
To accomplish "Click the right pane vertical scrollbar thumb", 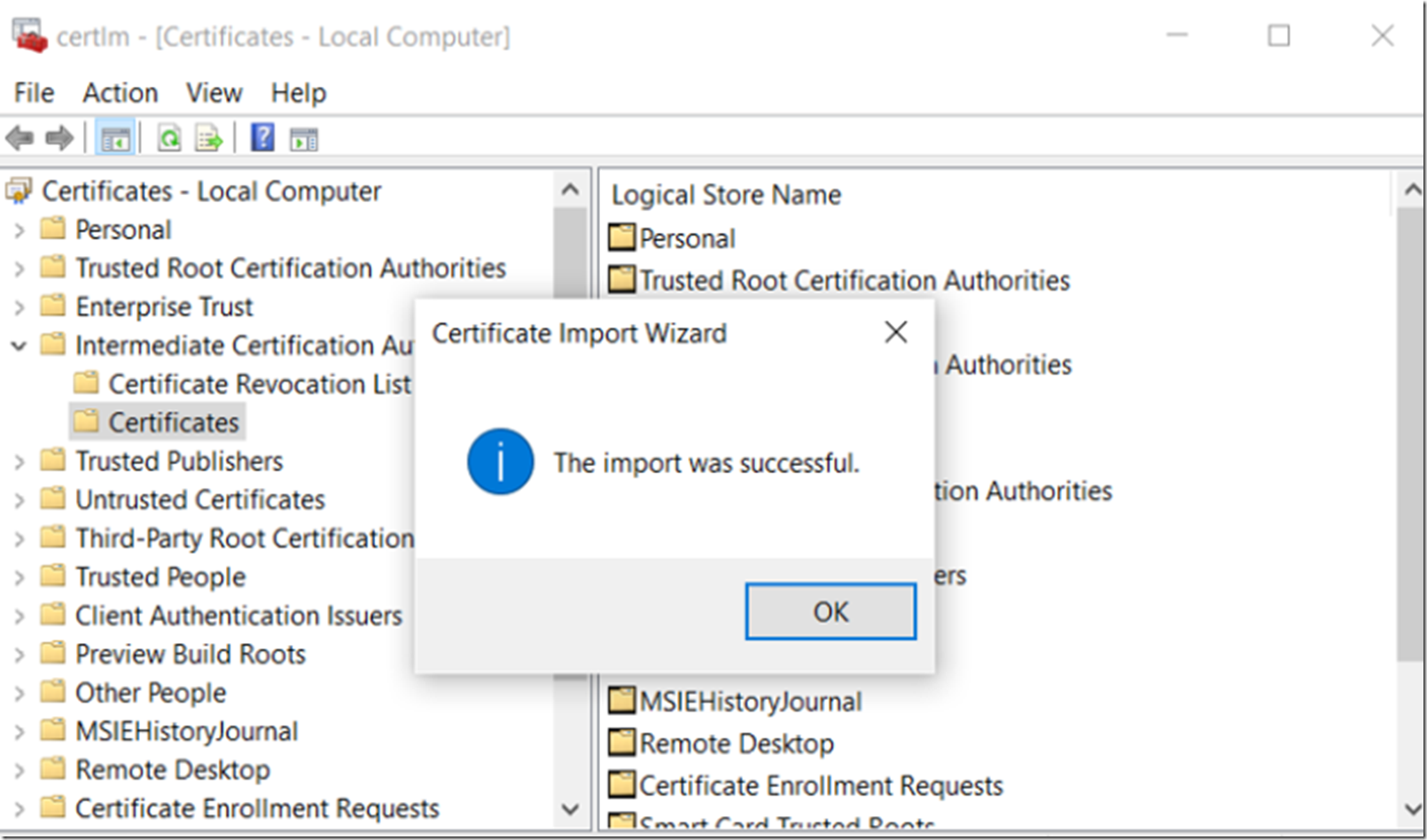I will click(x=1410, y=434).
